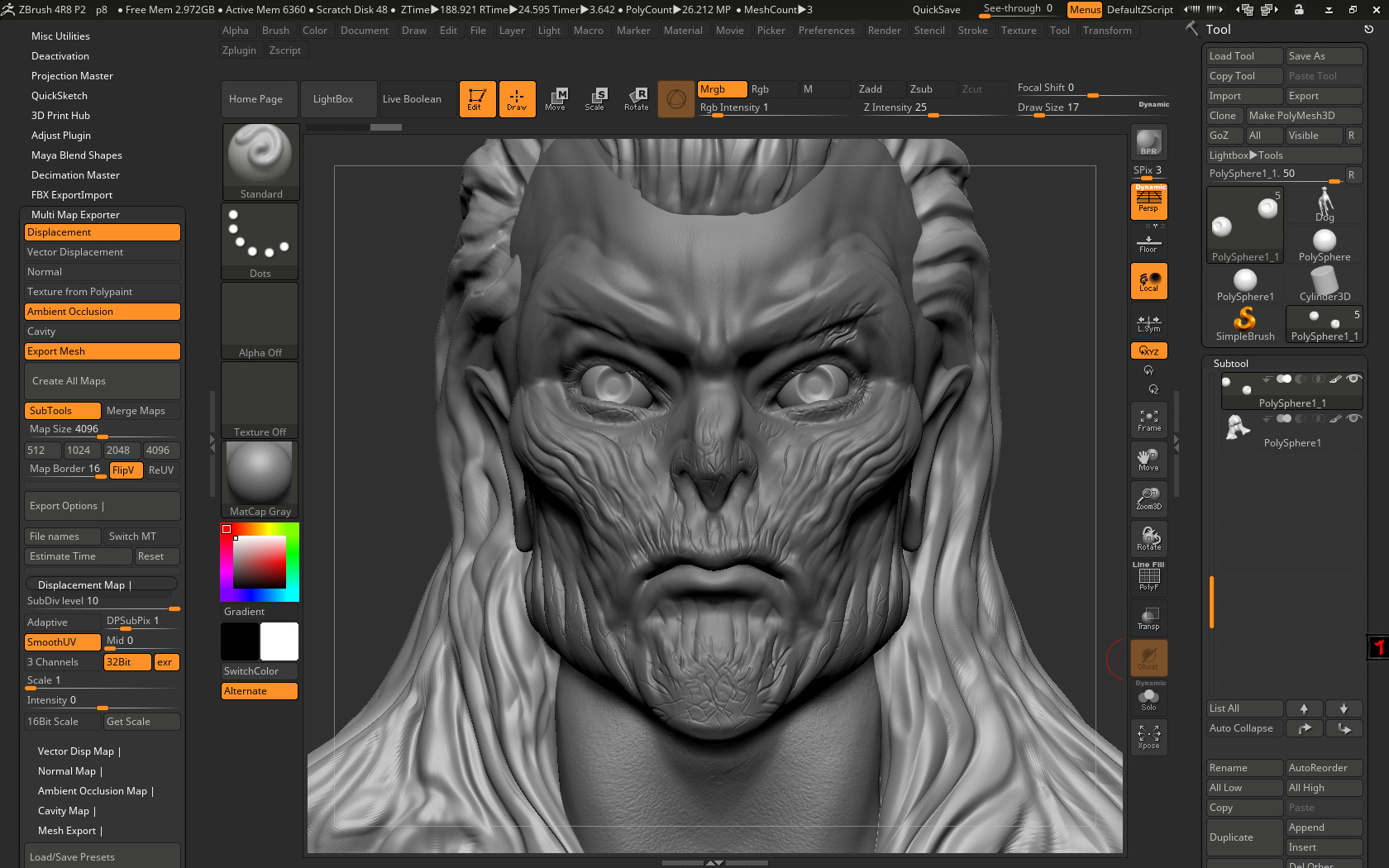The image size is (1389, 868).
Task: Toggle the FlipV option
Action: [x=123, y=470]
